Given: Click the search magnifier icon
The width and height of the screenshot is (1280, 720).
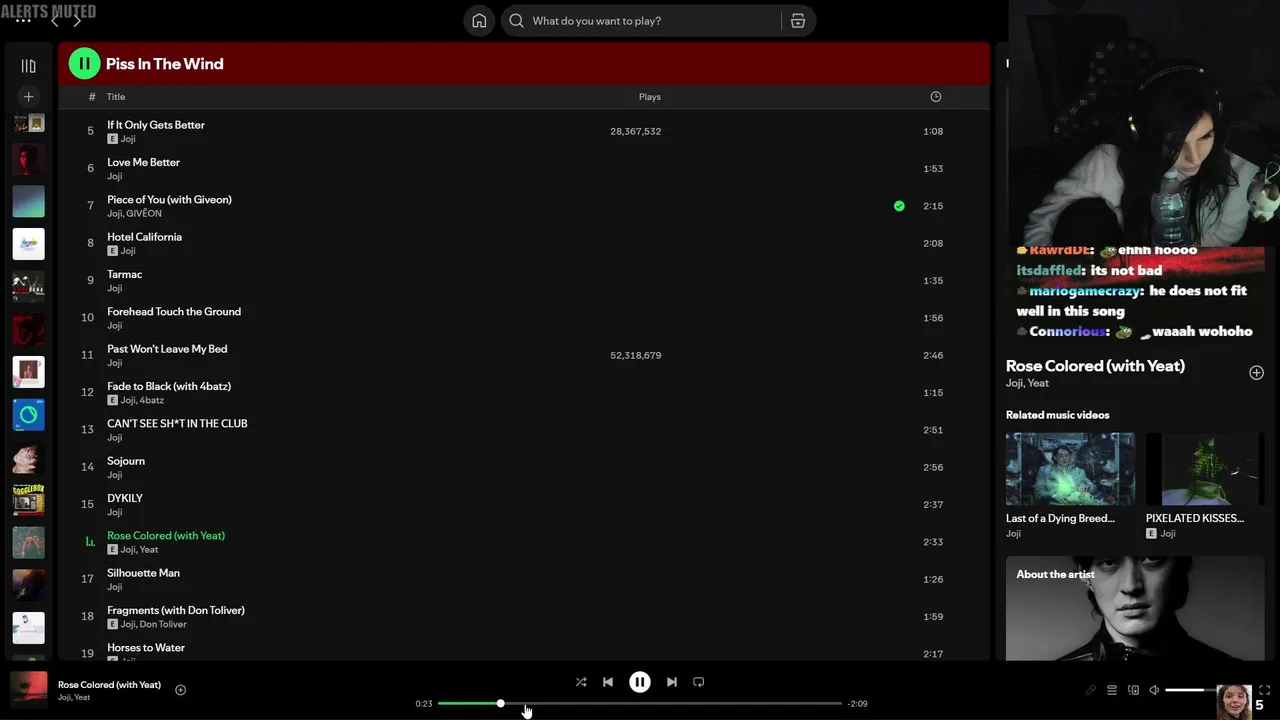Looking at the screenshot, I should point(516,21).
